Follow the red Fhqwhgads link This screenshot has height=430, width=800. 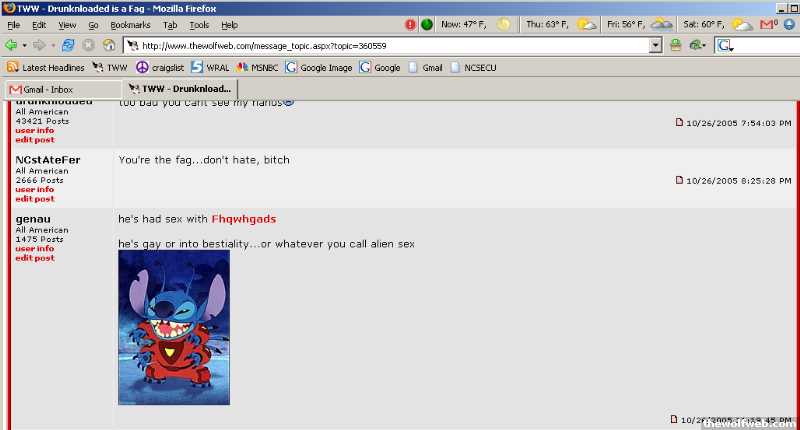point(244,219)
